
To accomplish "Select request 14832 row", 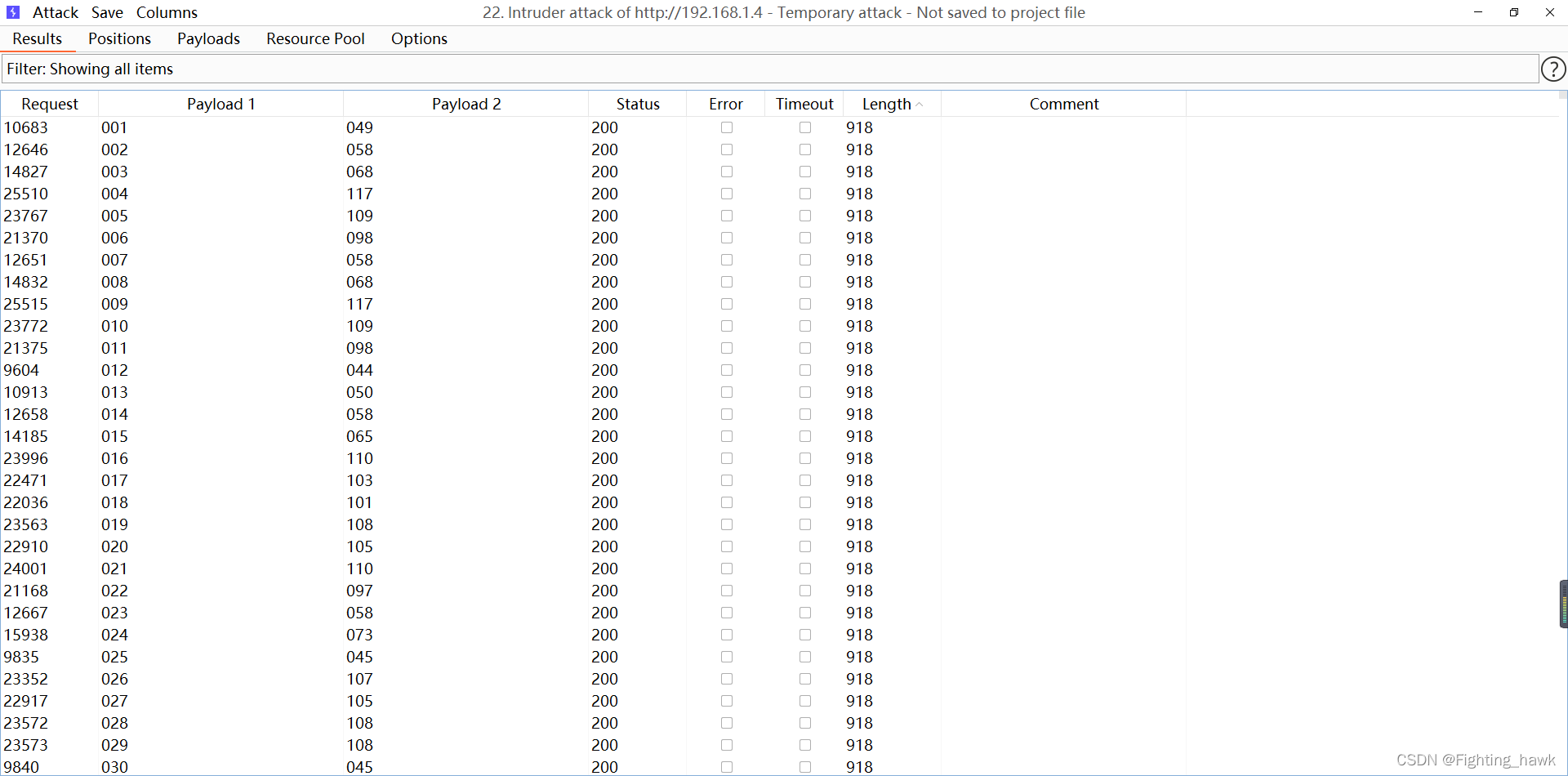I will (x=780, y=282).
